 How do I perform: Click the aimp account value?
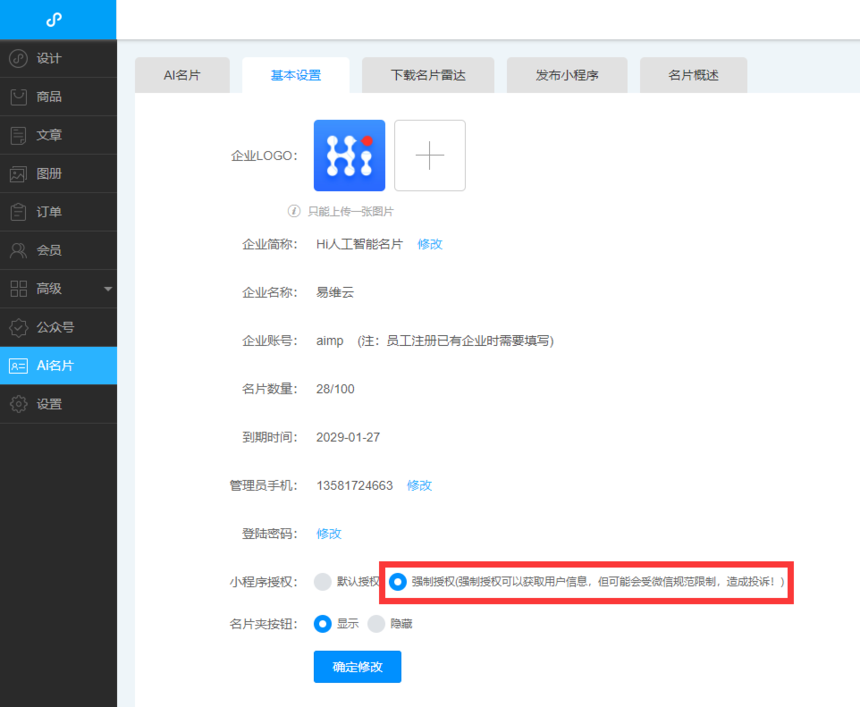tap(330, 341)
